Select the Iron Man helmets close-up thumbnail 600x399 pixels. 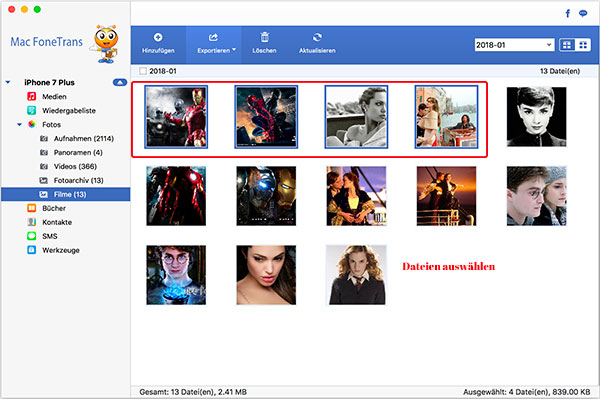(x=266, y=196)
